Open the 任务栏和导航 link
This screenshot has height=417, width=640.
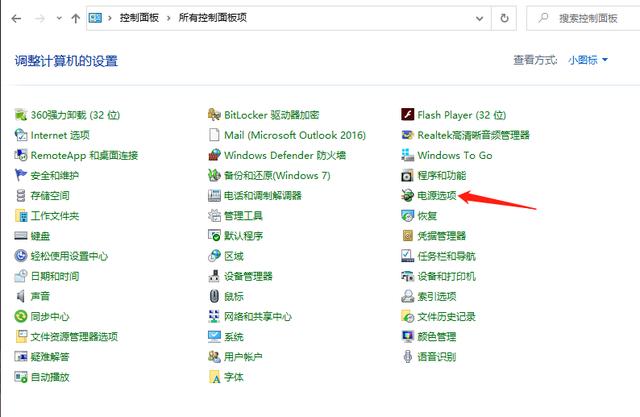point(447,256)
